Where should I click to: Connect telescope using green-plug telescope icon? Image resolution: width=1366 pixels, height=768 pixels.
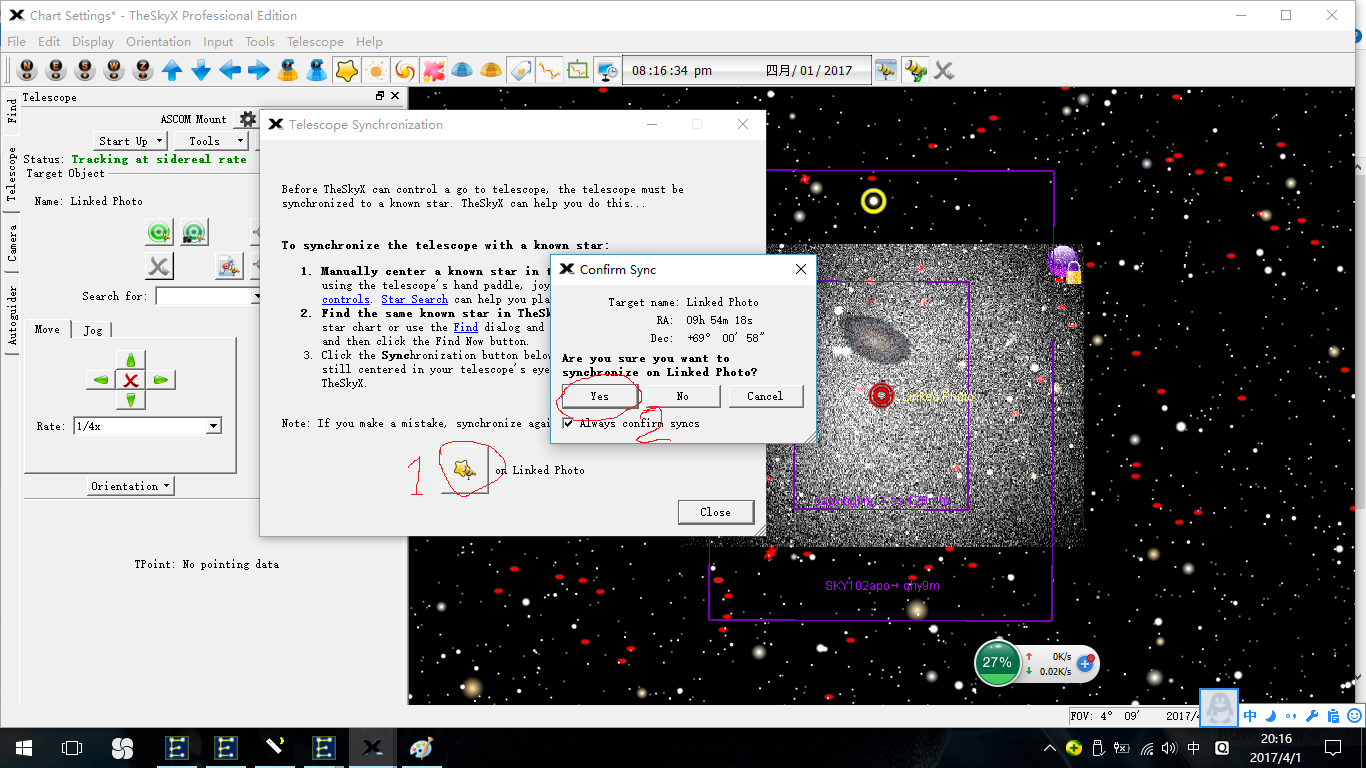pos(915,70)
